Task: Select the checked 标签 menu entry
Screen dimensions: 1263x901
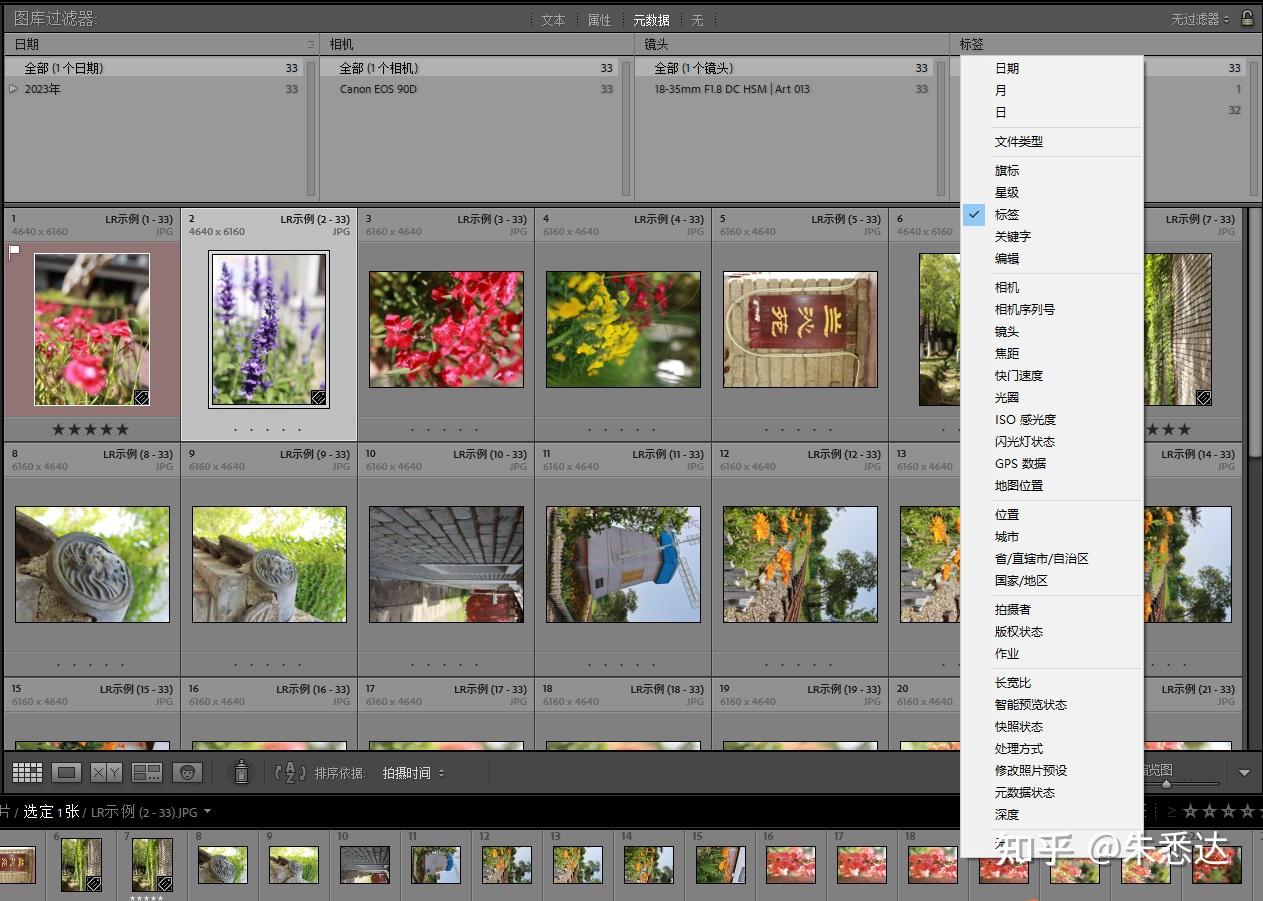Action: click(x=1007, y=215)
